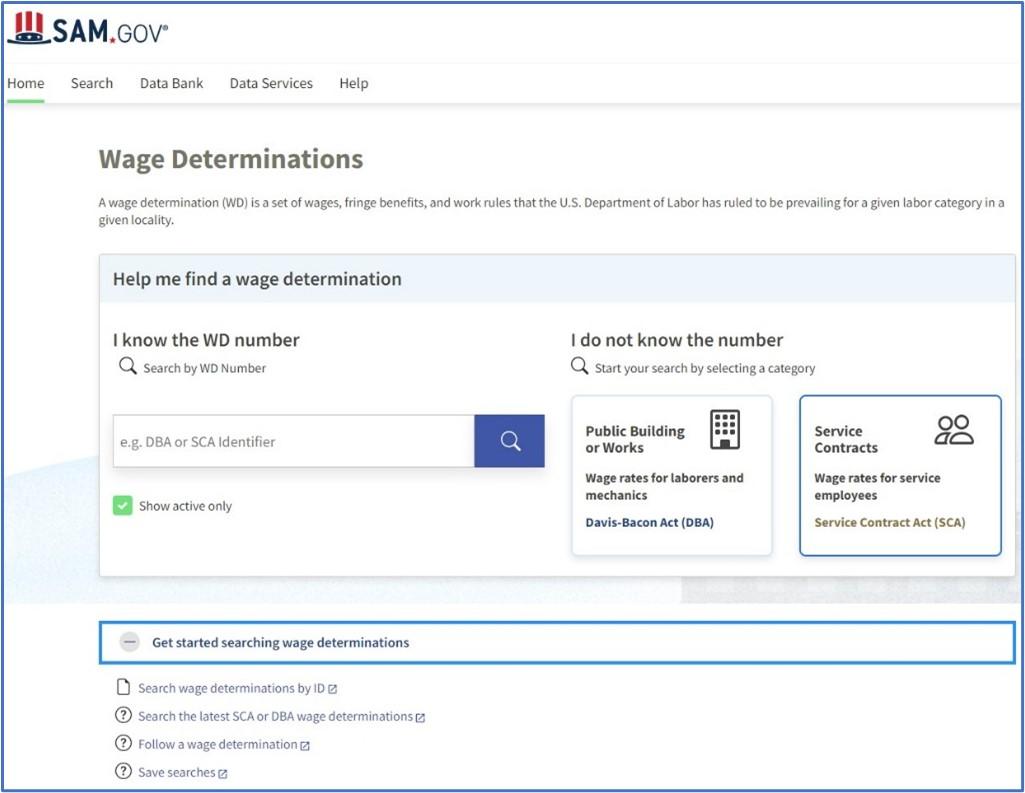Open Search the latest SCA or DBA link
The image size is (1025, 793).
pyautogui.click(x=275, y=717)
